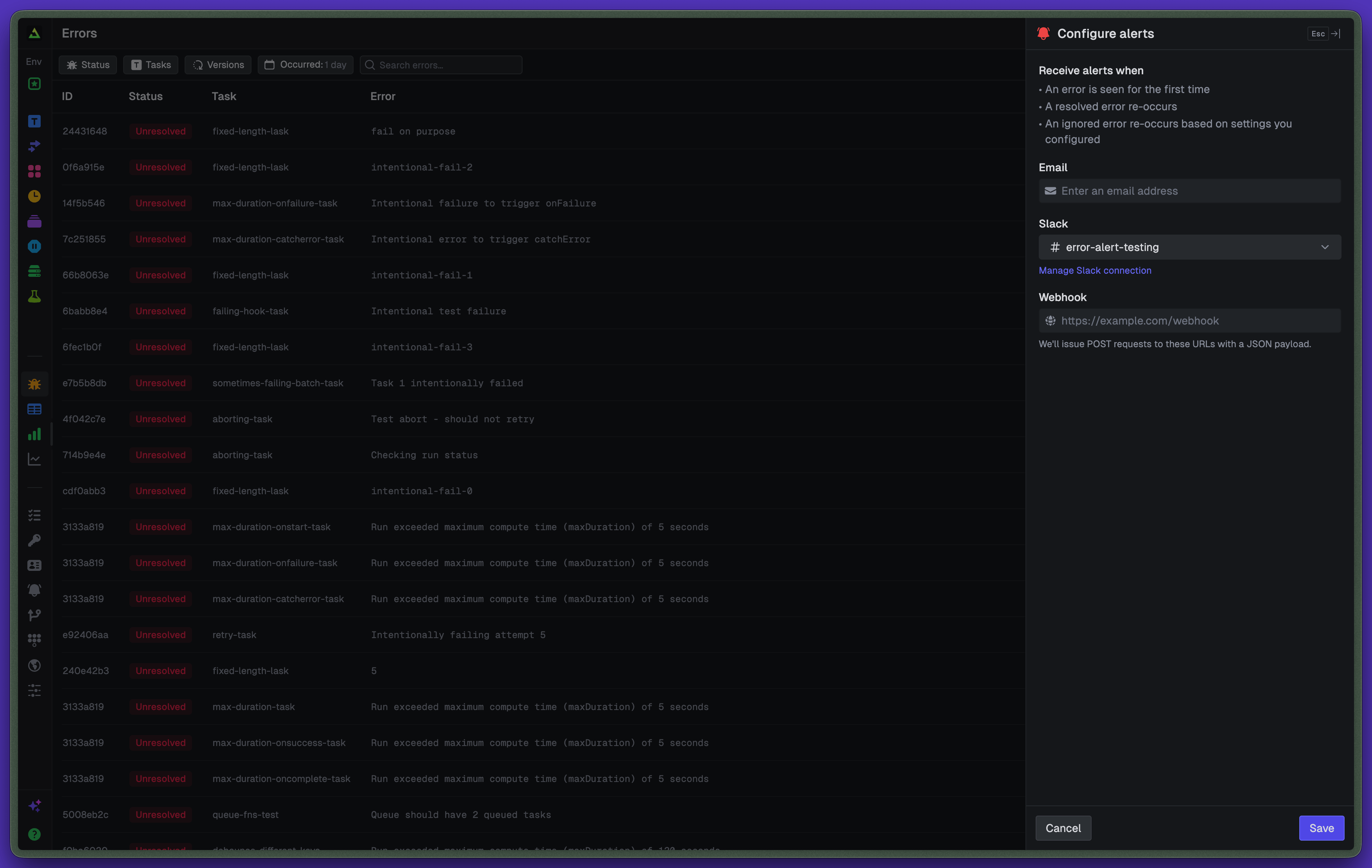
Task: Focus the Webhook URL input field
Action: (x=1190, y=321)
